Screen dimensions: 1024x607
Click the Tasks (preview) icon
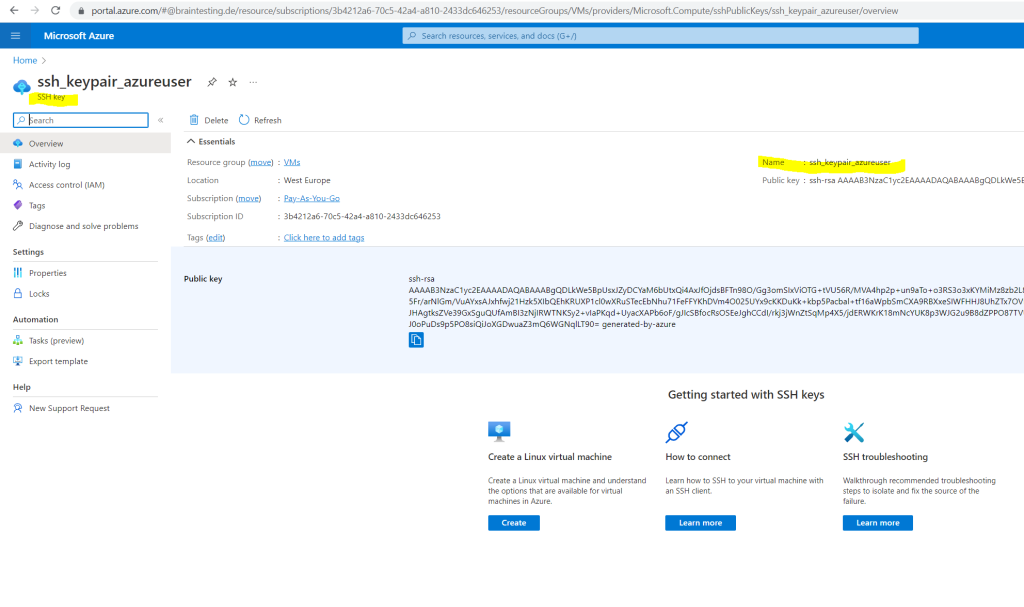18,340
